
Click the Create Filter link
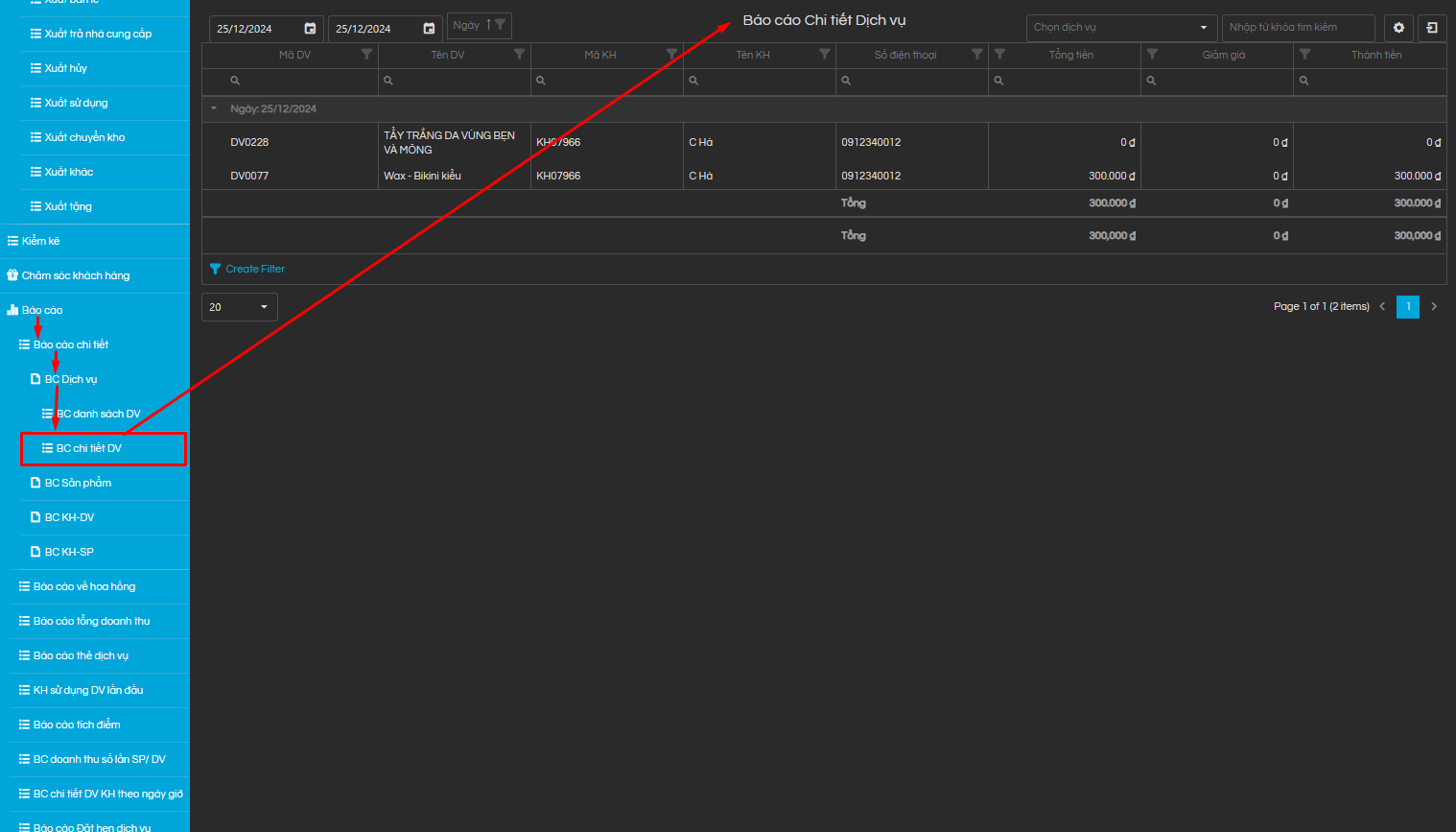(x=254, y=269)
